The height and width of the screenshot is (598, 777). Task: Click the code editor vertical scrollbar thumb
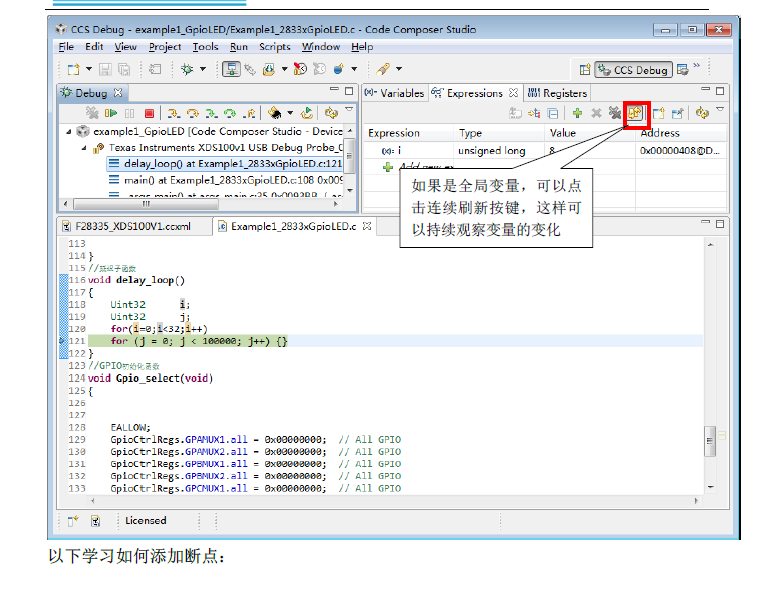(x=710, y=441)
